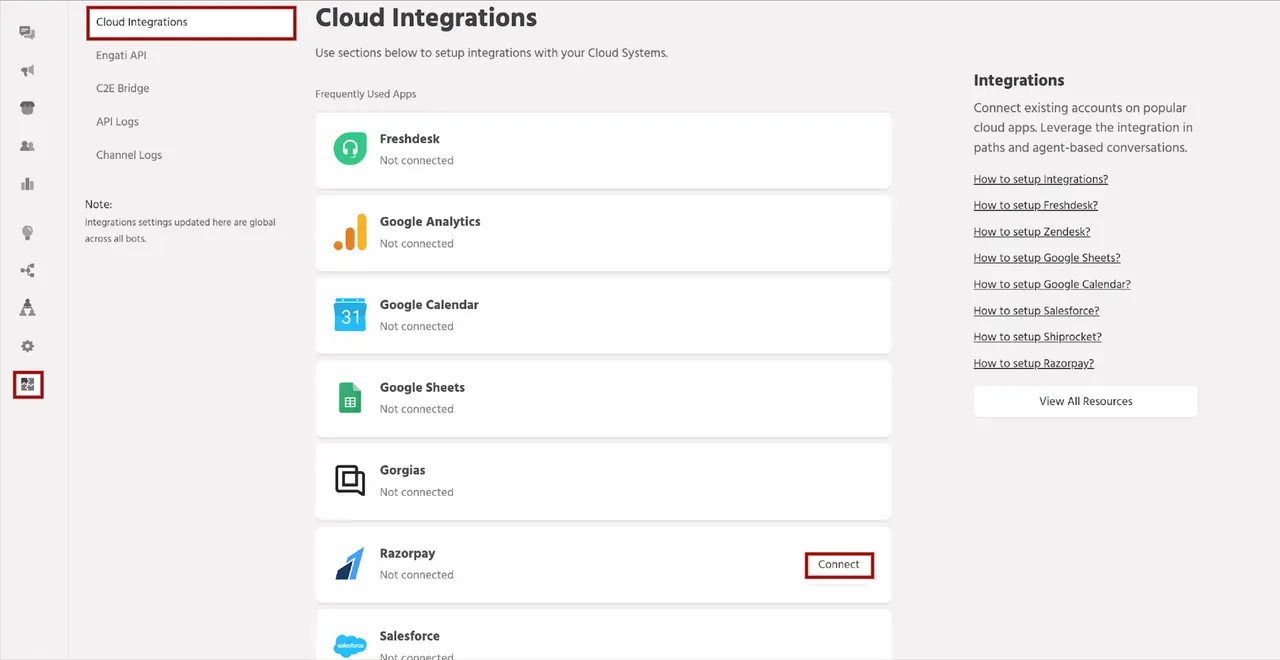View the API Logs section
The width and height of the screenshot is (1280, 660).
pyautogui.click(x=117, y=122)
